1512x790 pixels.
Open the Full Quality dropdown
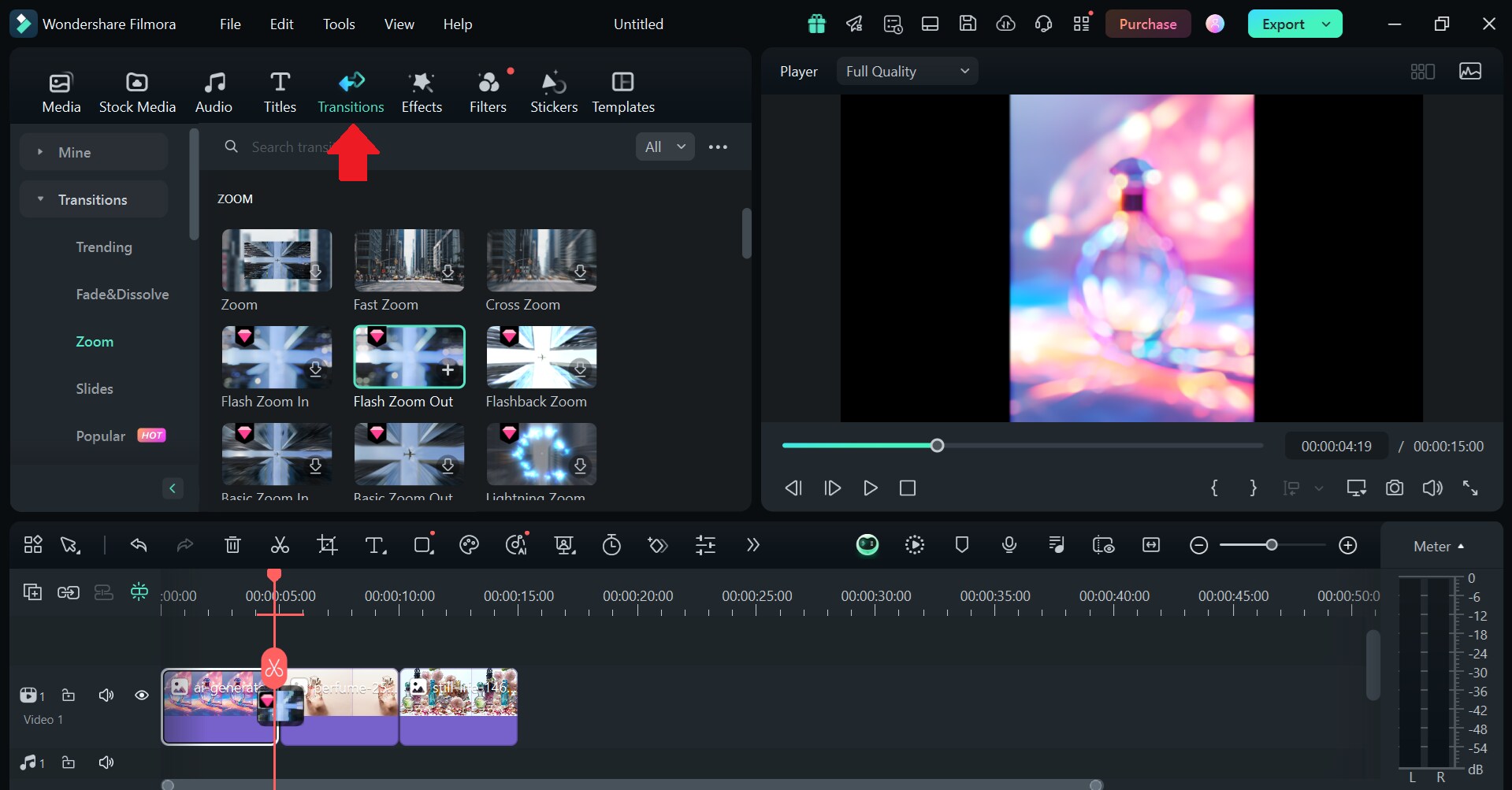click(x=907, y=72)
